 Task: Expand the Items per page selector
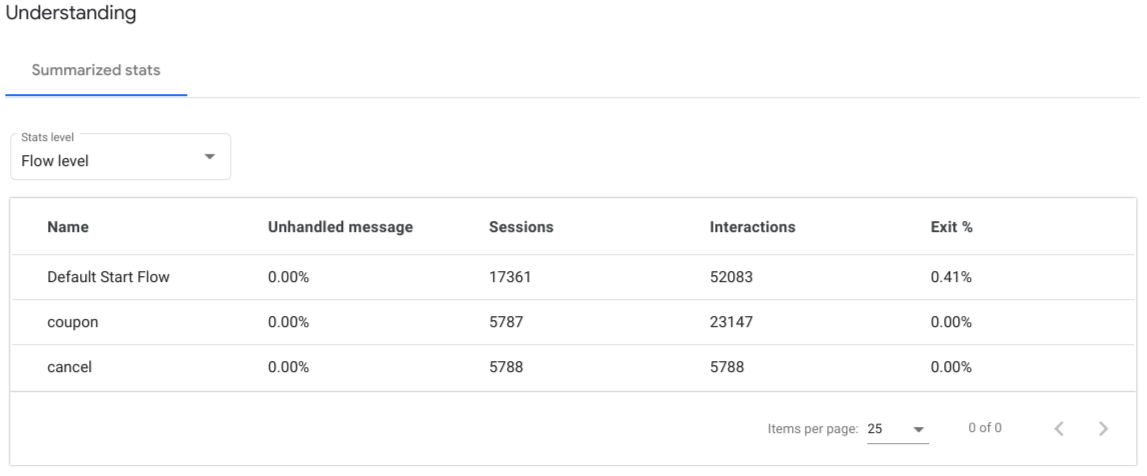point(897,429)
